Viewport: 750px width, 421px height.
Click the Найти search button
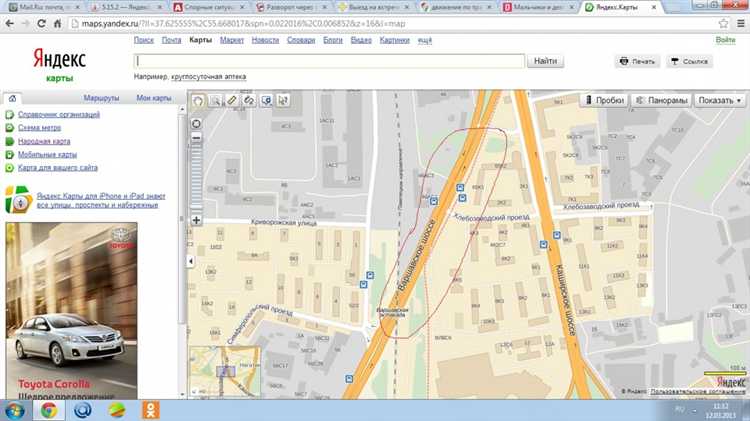pos(546,61)
